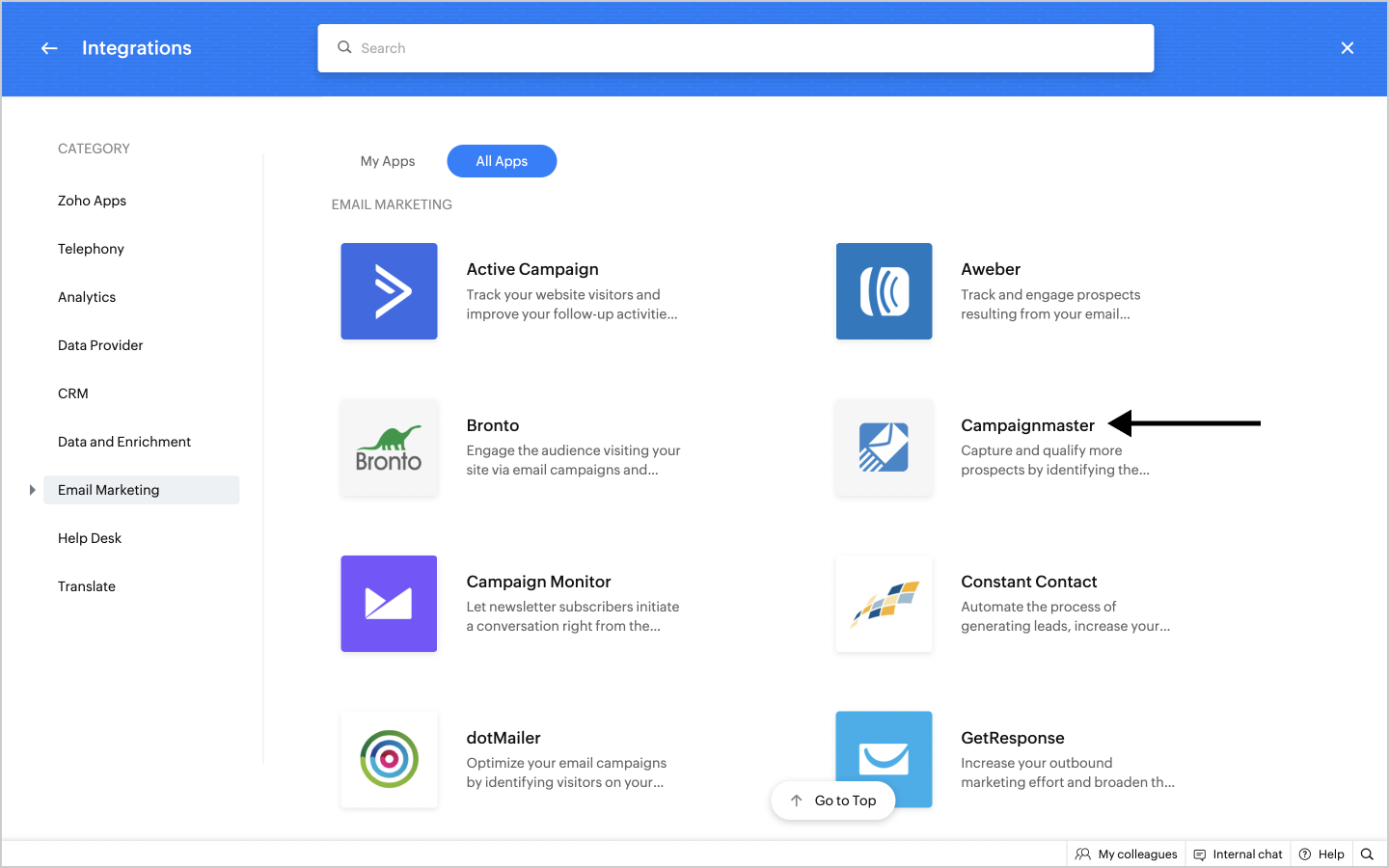Open the Data and Enrichment category

124,442
